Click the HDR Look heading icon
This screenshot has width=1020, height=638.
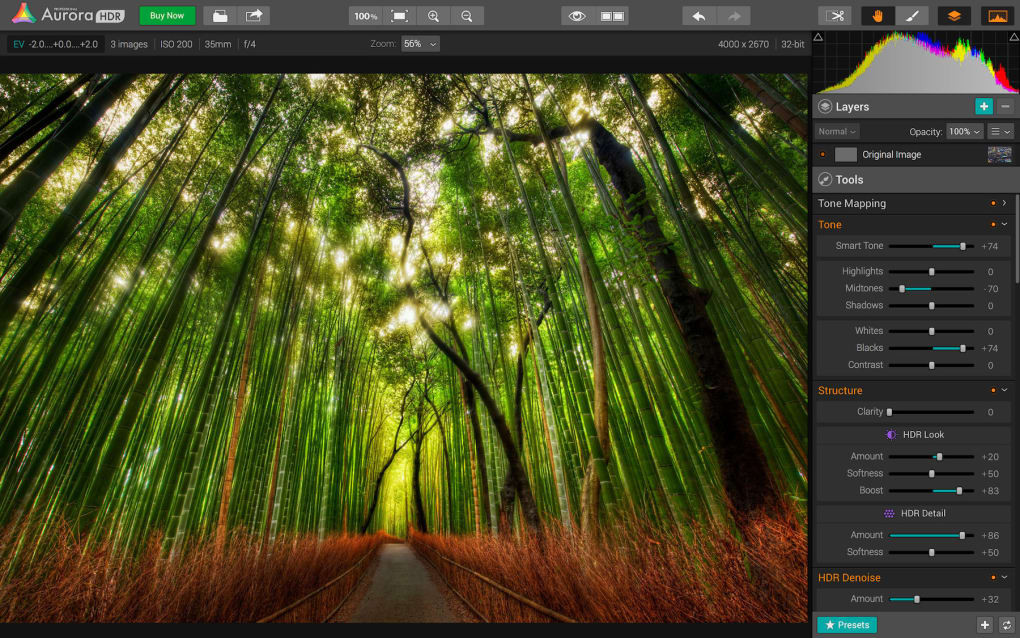click(x=891, y=434)
